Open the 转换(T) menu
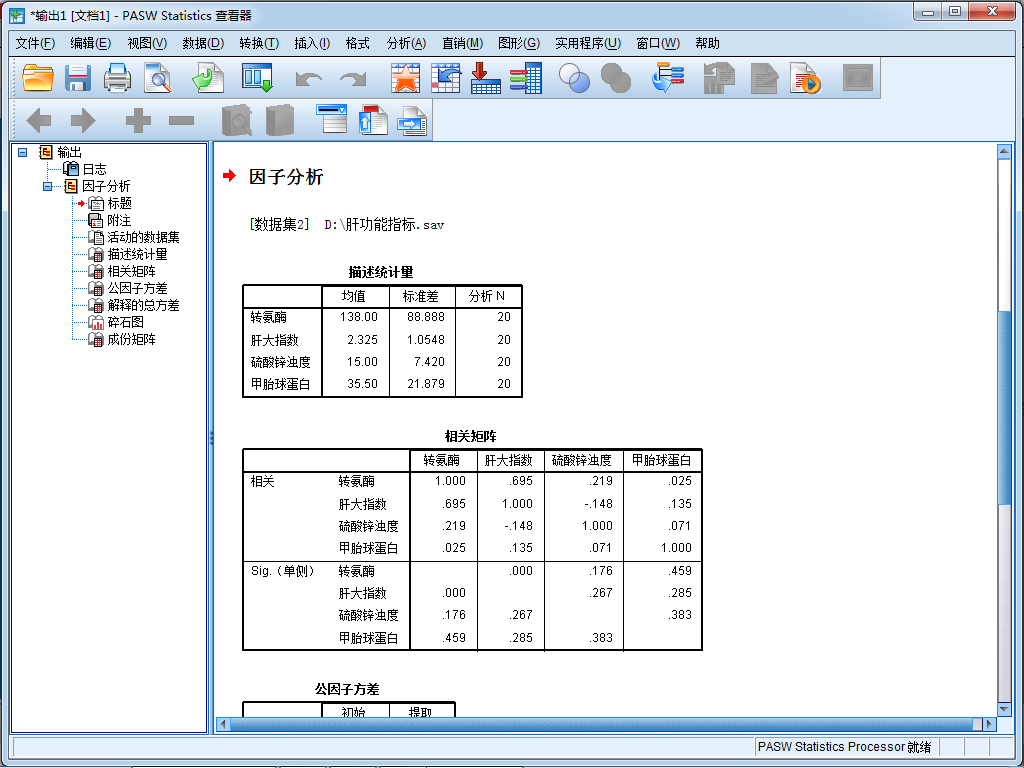The width and height of the screenshot is (1024, 768). coord(259,43)
